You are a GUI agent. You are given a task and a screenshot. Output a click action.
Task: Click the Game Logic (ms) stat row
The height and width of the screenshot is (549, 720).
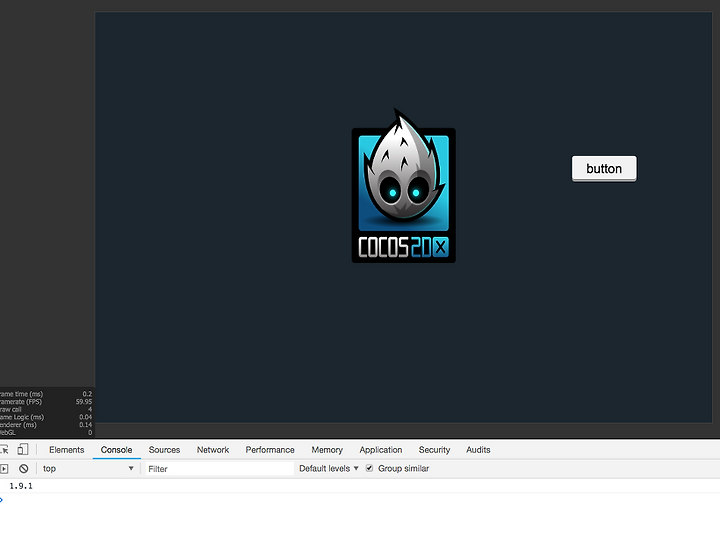(x=46, y=417)
